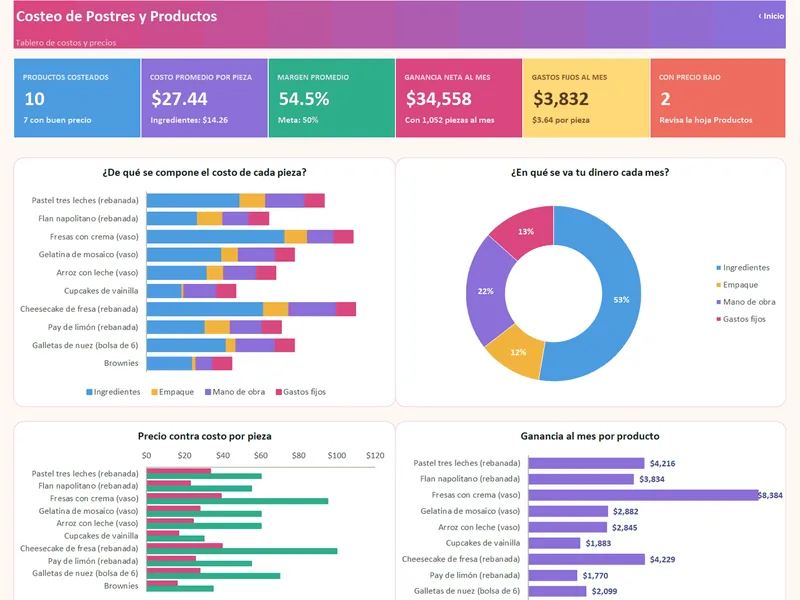Click Cupcakes de vainilla stacked cost bar

point(191,291)
